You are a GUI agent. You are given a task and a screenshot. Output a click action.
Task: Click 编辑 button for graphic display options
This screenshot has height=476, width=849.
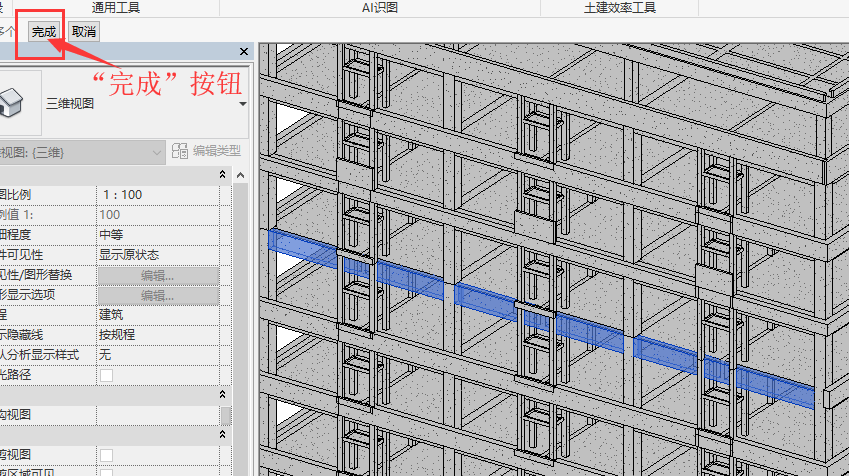(158, 296)
